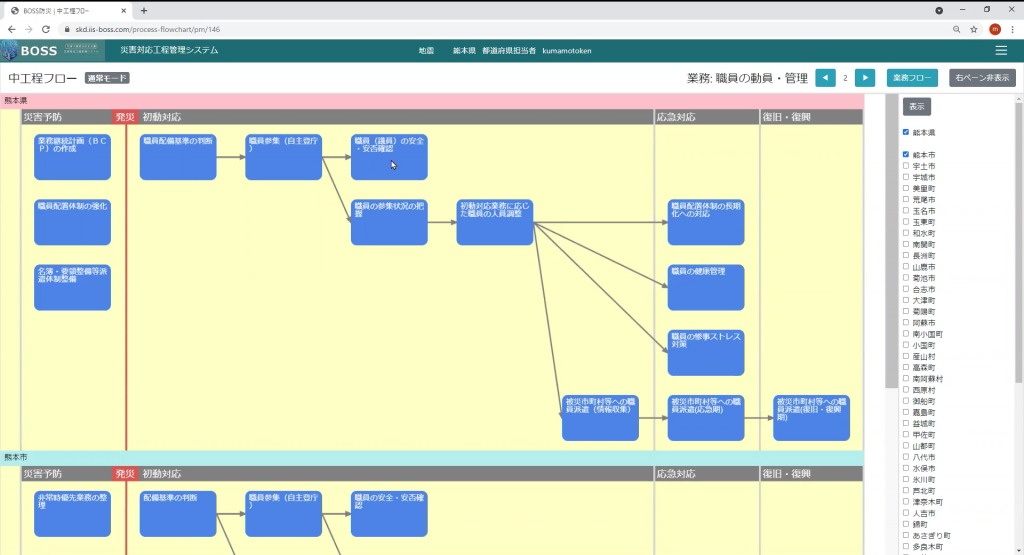Screen dimensions: 1024x555
Task: Check the 宇土市 checkbox
Action: click(x=906, y=166)
